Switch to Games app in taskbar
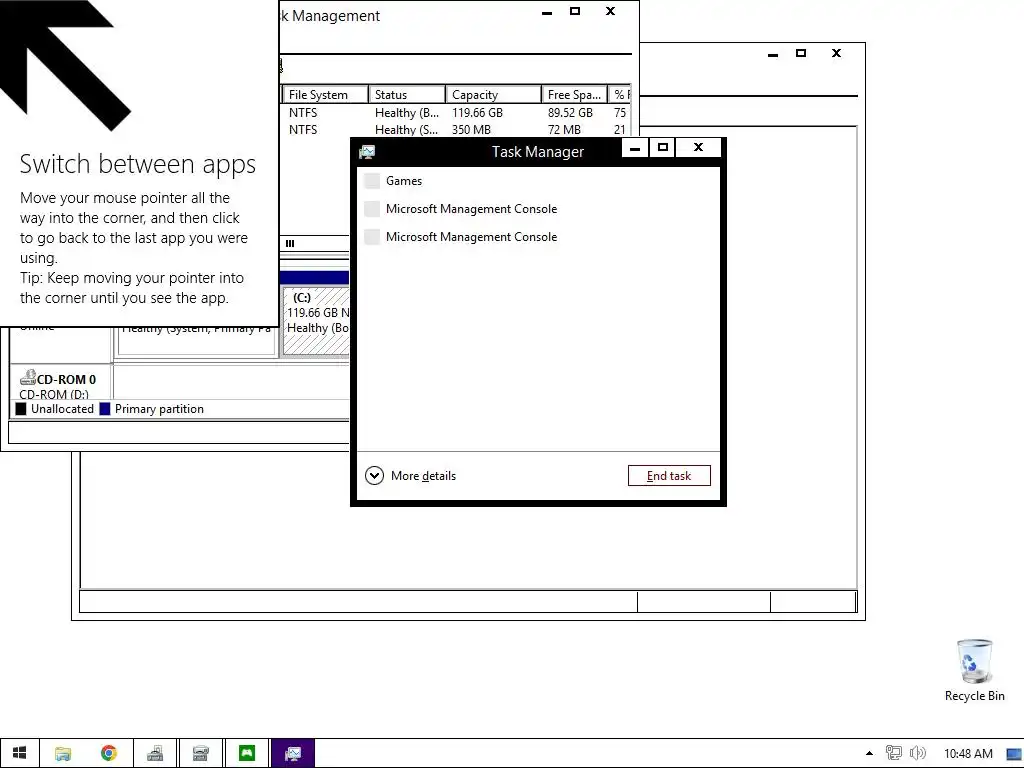The height and width of the screenshot is (768, 1024). (247, 753)
